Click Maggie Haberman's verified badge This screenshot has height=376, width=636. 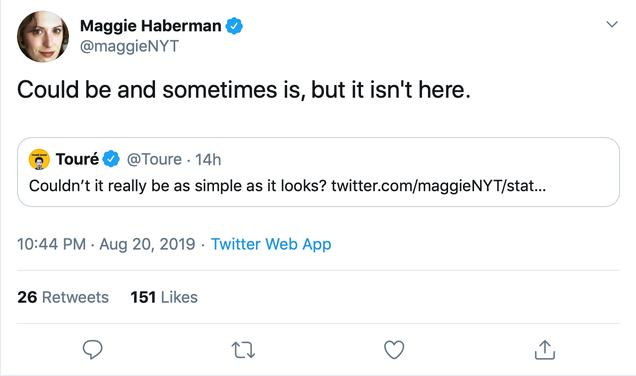click(234, 26)
